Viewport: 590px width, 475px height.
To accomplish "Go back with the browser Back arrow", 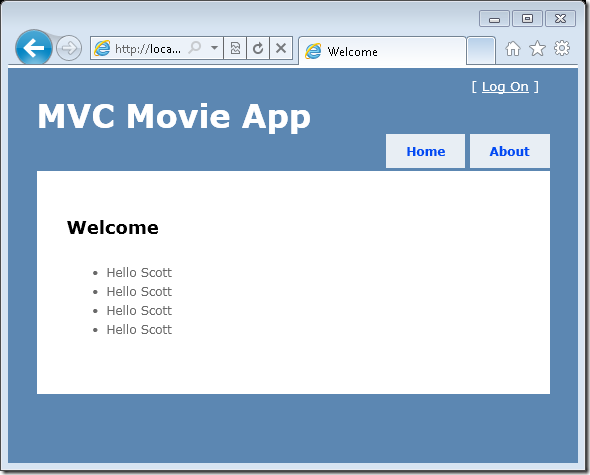I will (x=33, y=48).
